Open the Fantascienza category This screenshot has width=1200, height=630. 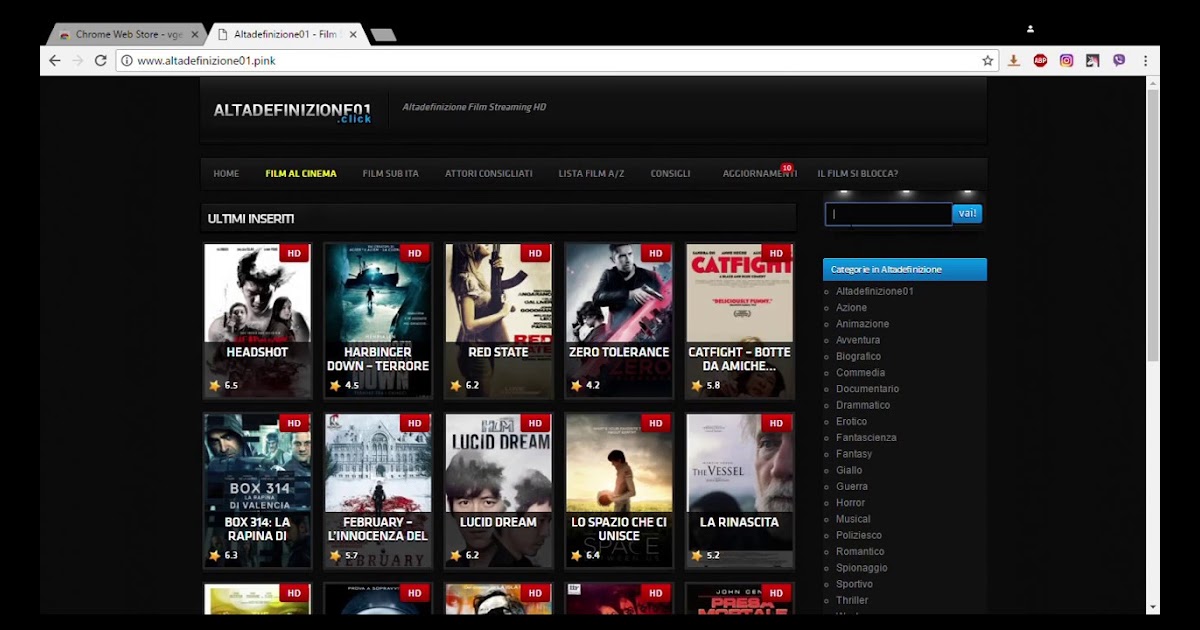pos(866,438)
